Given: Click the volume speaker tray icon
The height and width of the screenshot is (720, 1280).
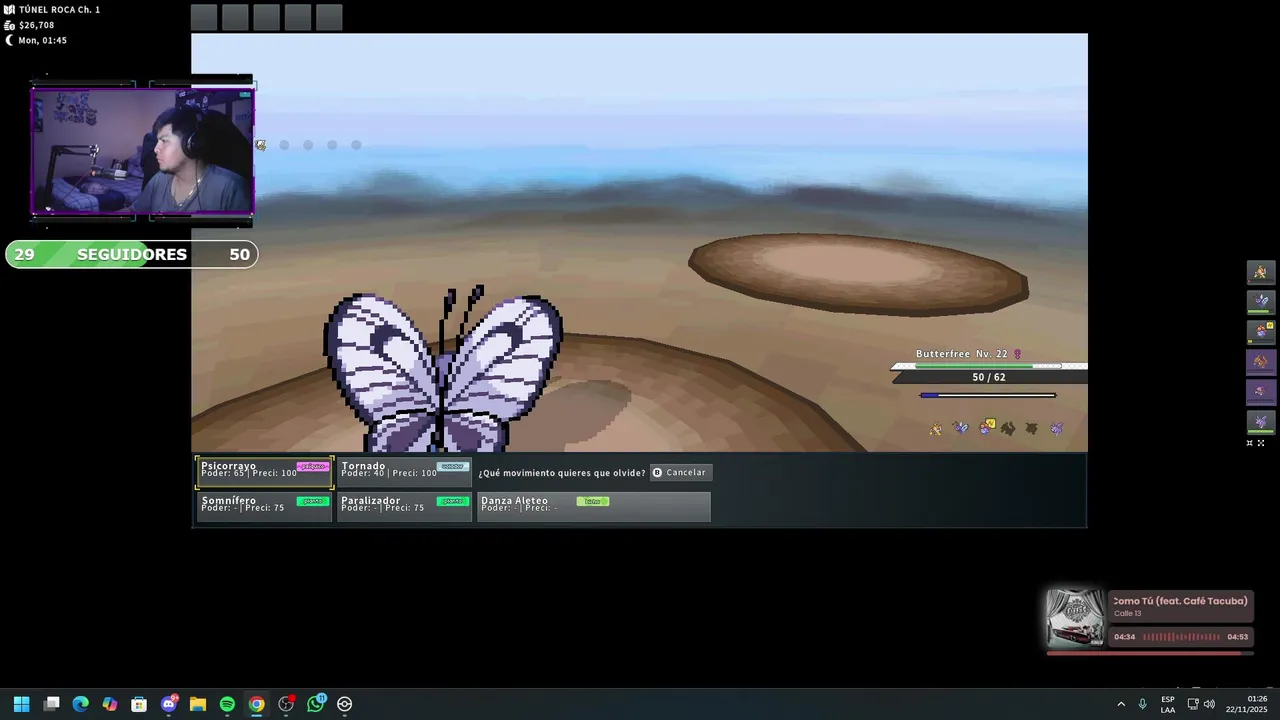Looking at the screenshot, I should coord(1209,704).
